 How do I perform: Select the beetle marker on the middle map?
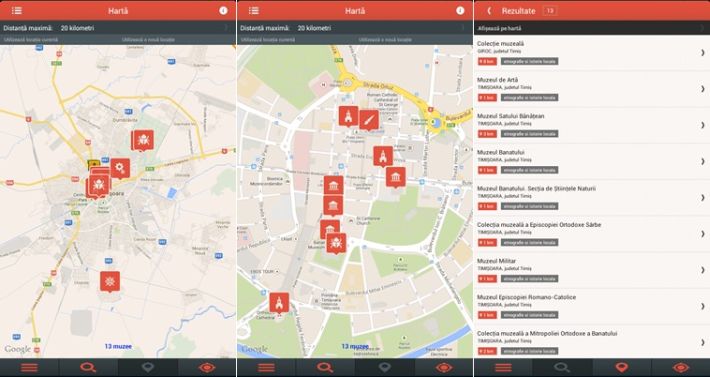tap(336, 243)
